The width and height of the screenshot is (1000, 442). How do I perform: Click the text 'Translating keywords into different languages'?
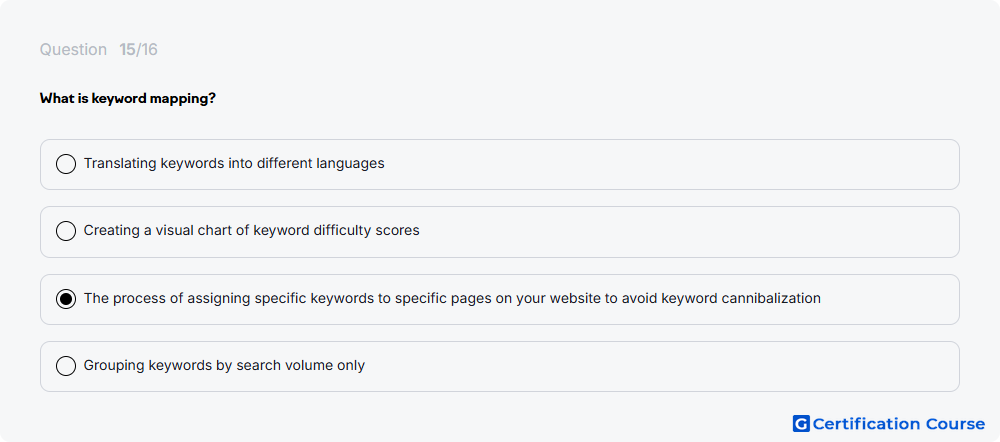coord(234,163)
